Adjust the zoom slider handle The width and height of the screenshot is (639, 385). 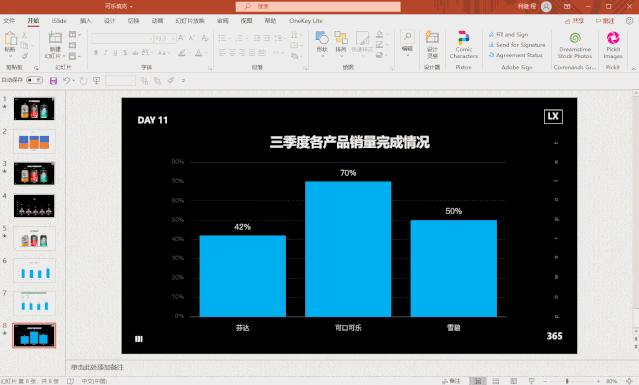tap(567, 381)
